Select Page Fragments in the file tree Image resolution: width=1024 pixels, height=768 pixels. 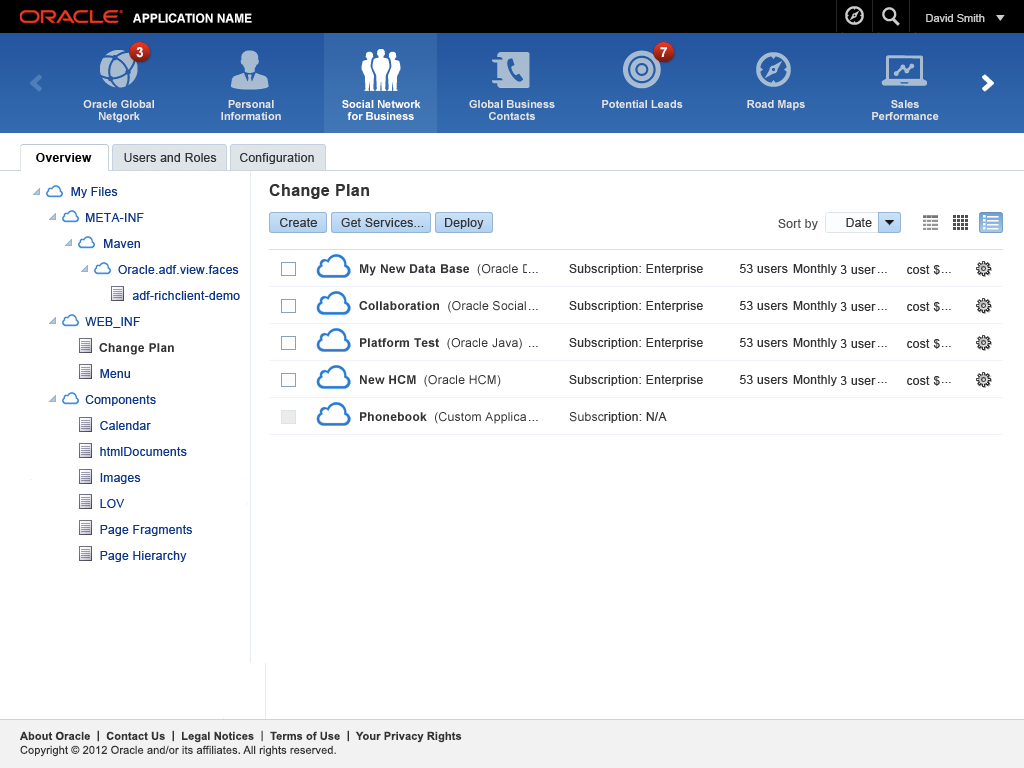(x=146, y=530)
